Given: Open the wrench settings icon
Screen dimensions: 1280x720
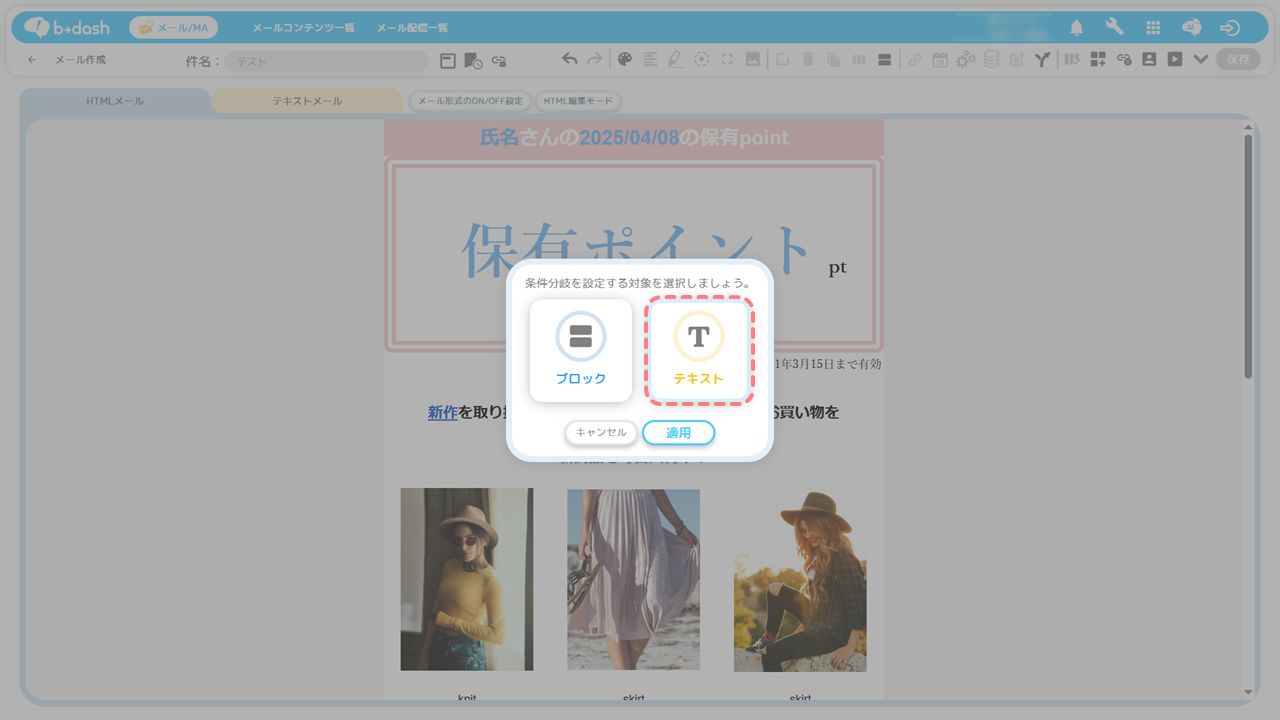Looking at the screenshot, I should click(1115, 28).
